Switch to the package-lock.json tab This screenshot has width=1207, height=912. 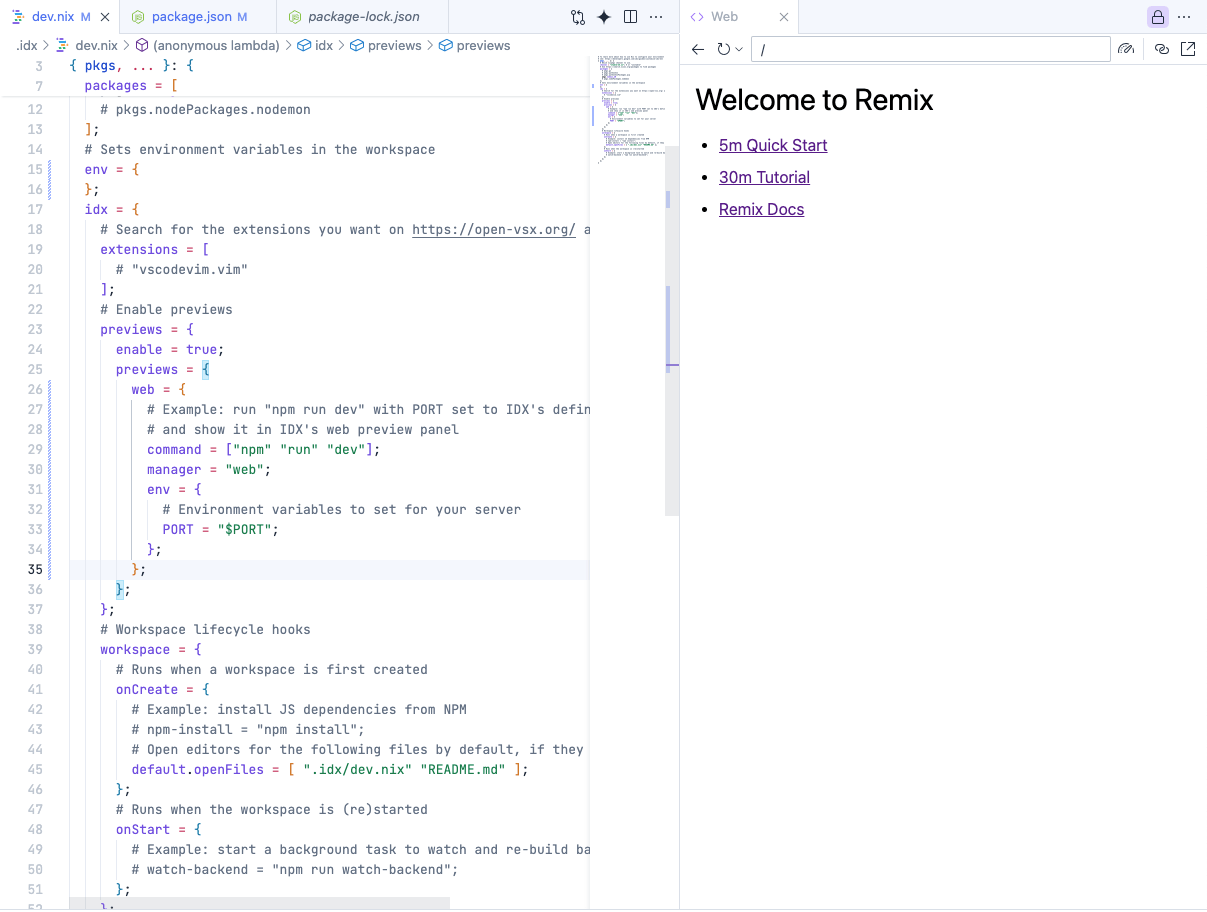[x=362, y=17]
